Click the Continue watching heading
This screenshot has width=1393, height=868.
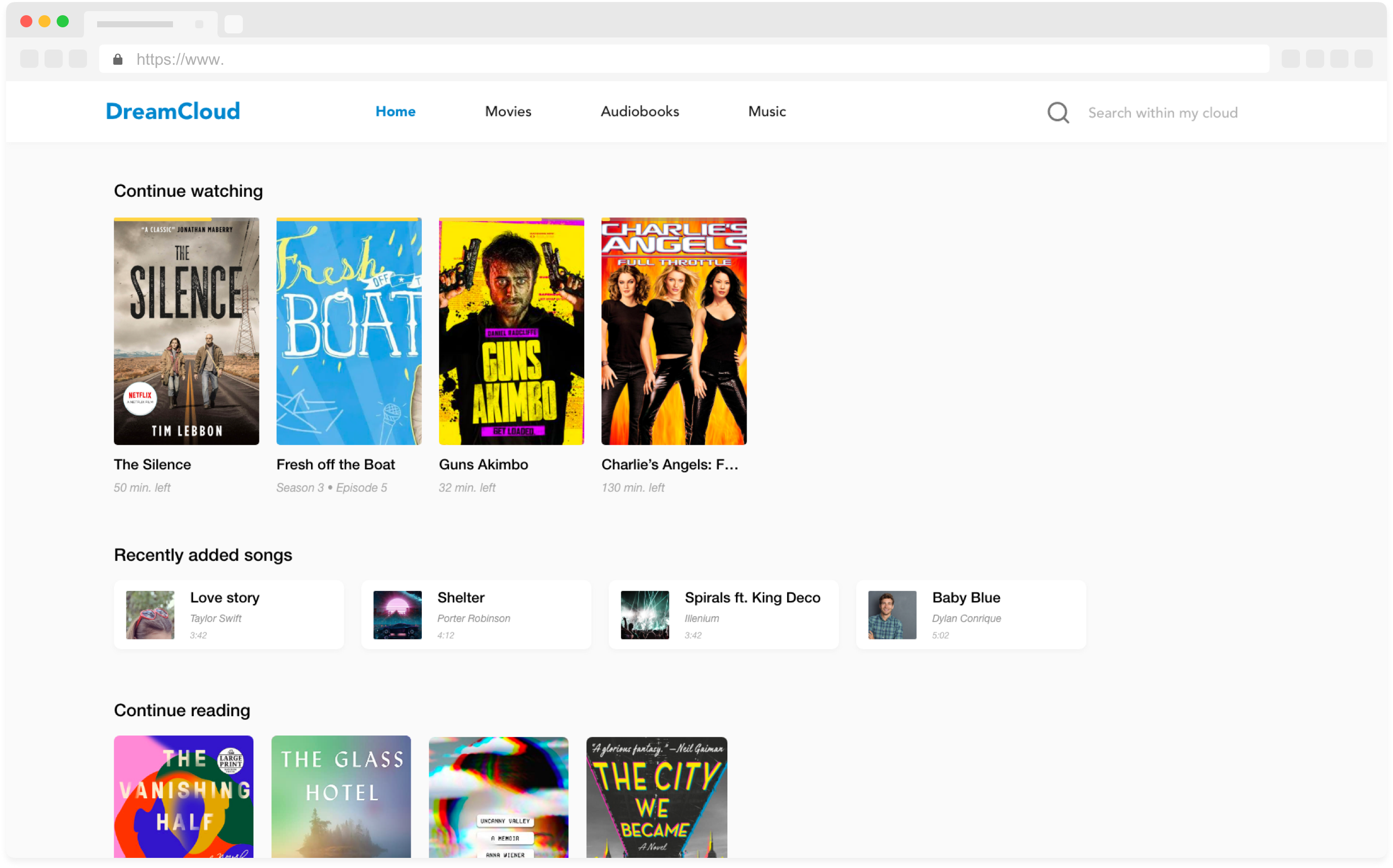pos(188,191)
